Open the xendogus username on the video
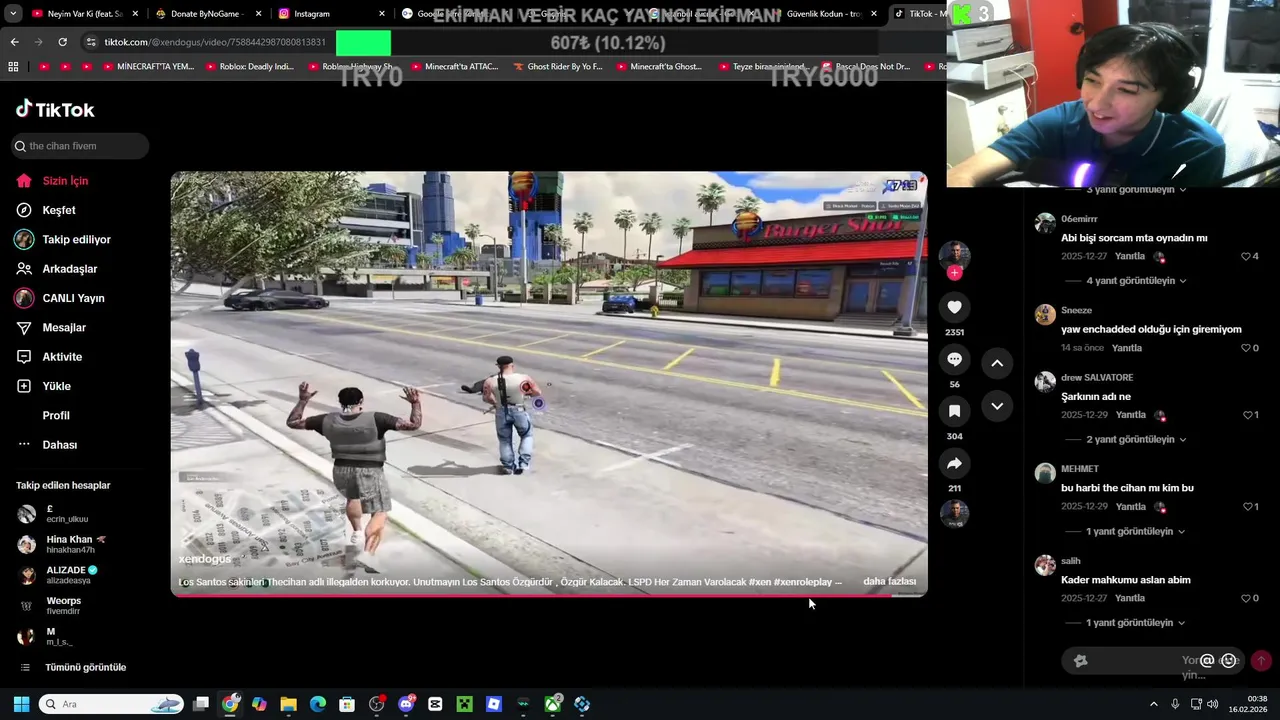The height and width of the screenshot is (720, 1280). tap(204, 559)
